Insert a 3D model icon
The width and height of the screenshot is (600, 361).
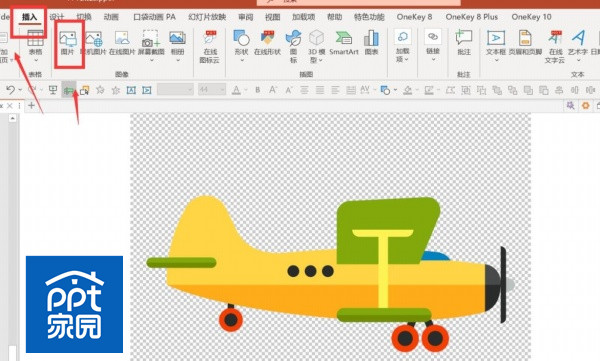(316, 46)
